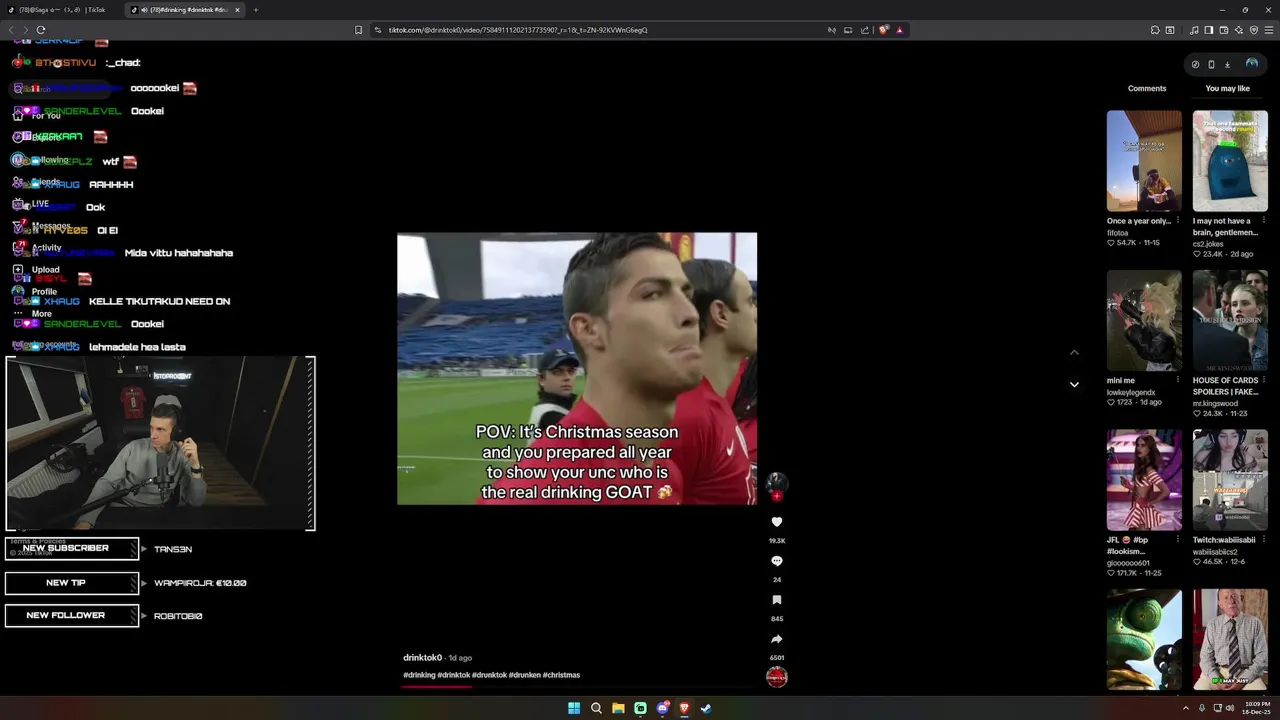
Task: Open Brave playlist music note icon
Action: [1193, 30]
